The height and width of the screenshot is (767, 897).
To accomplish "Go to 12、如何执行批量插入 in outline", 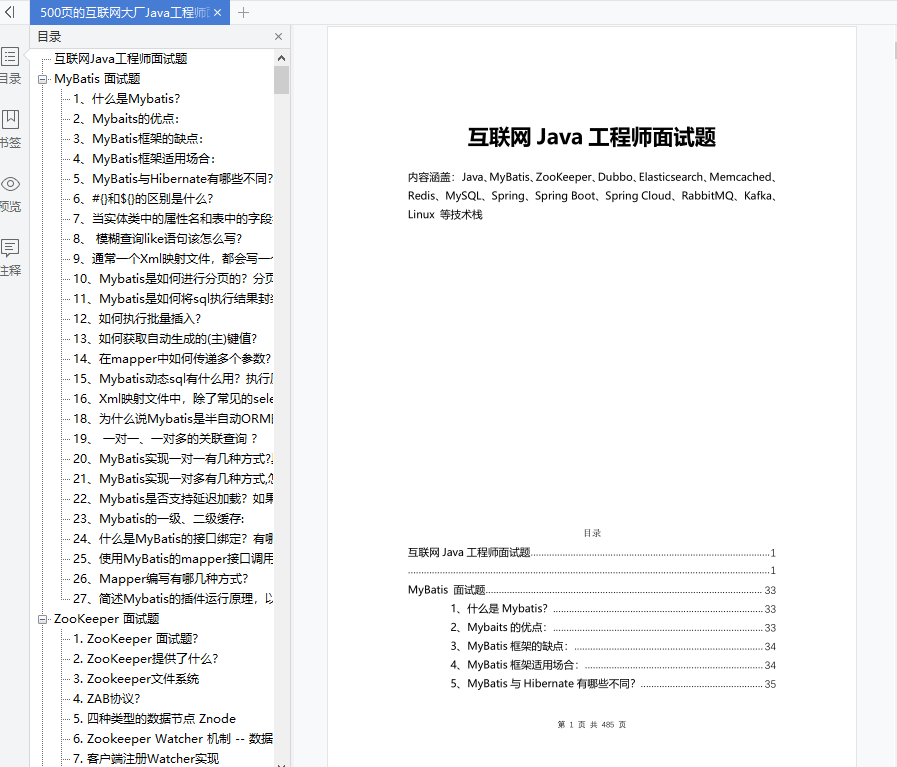I will coord(137,319).
